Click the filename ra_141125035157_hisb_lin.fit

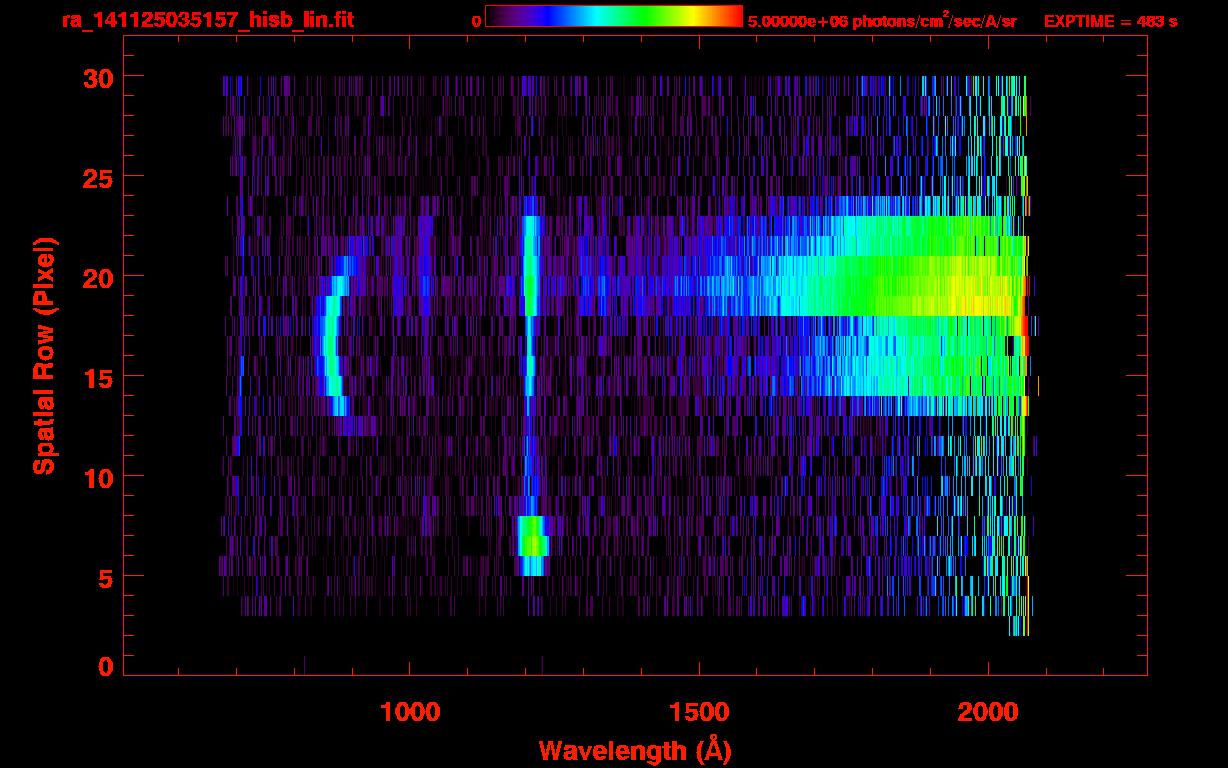click(x=208, y=20)
